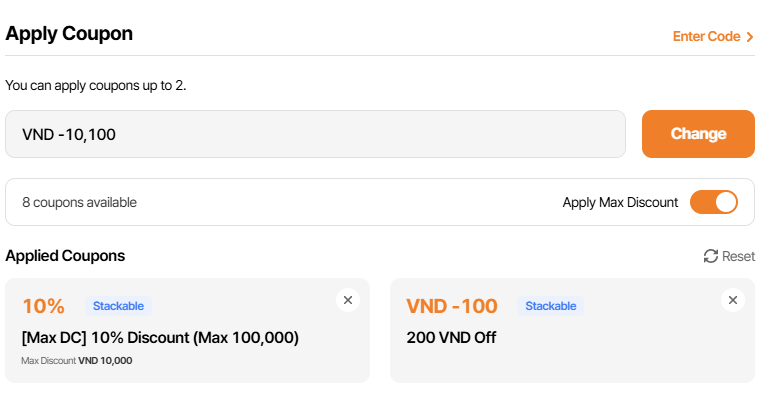Click the Apply Coupon title
This screenshot has height=404, width=774.
69,33
